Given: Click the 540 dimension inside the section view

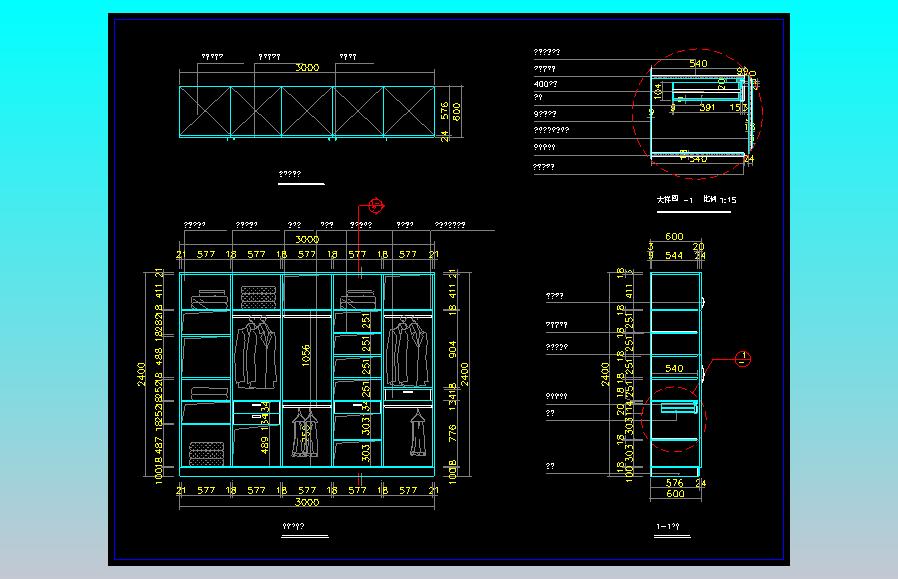Looking at the screenshot, I should click(674, 369).
